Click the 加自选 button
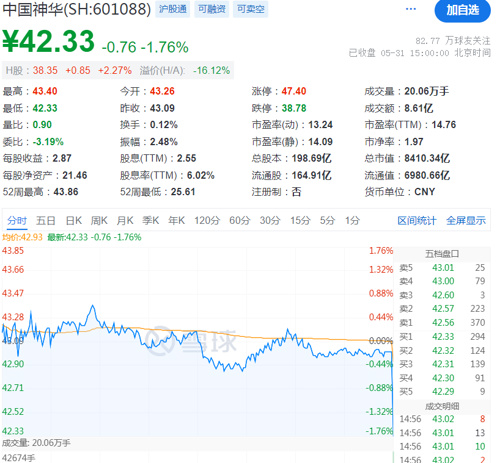500x463 pixels. [463, 10]
